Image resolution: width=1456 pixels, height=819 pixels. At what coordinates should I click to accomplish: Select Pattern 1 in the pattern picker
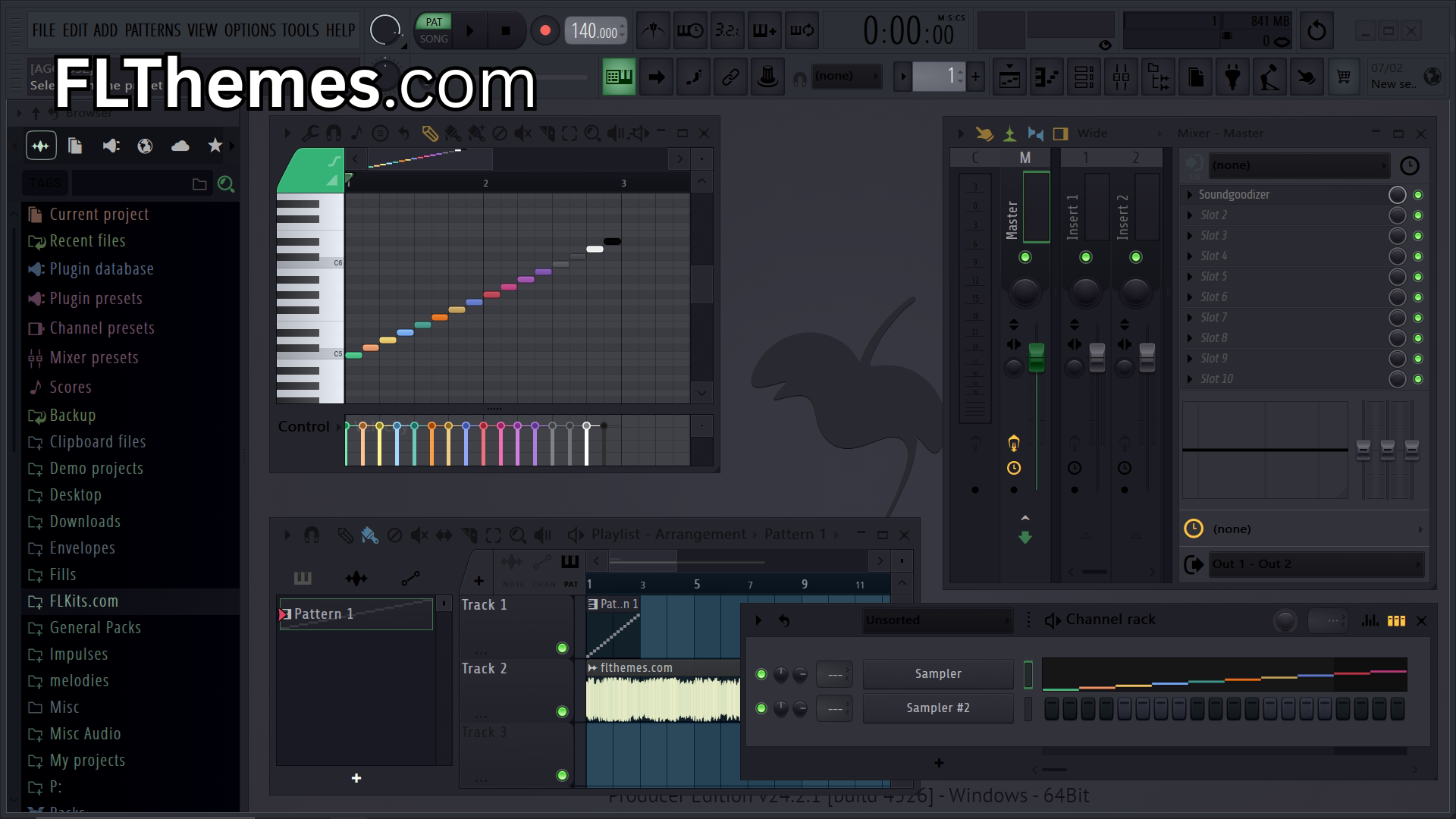356,614
